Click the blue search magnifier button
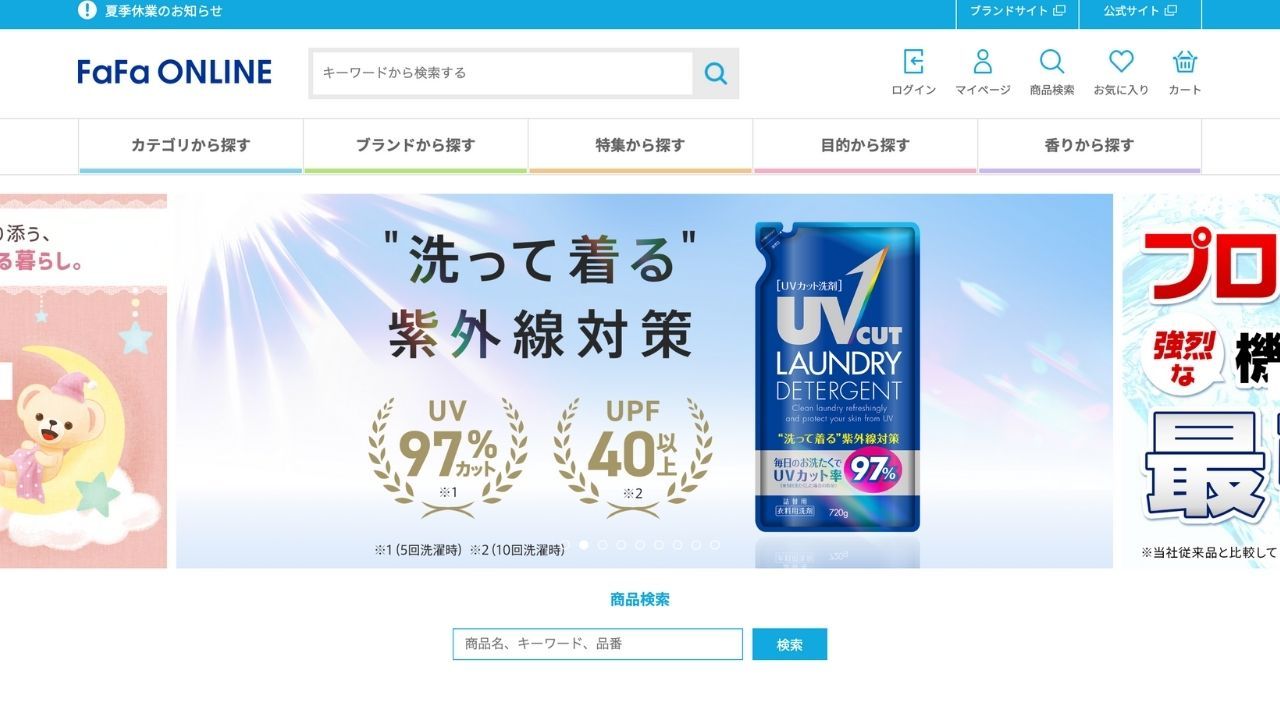This screenshot has width=1280, height=720. 715,73
